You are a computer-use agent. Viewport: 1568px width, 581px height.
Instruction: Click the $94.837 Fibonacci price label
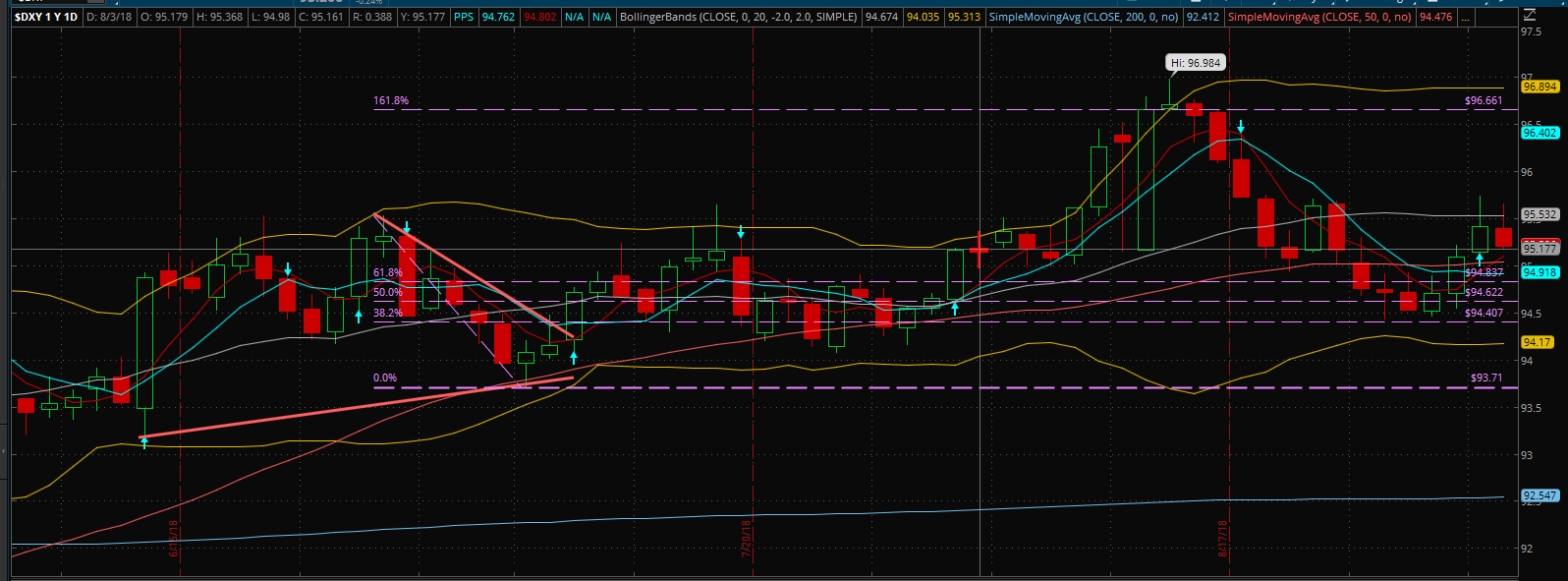pyautogui.click(x=1484, y=272)
